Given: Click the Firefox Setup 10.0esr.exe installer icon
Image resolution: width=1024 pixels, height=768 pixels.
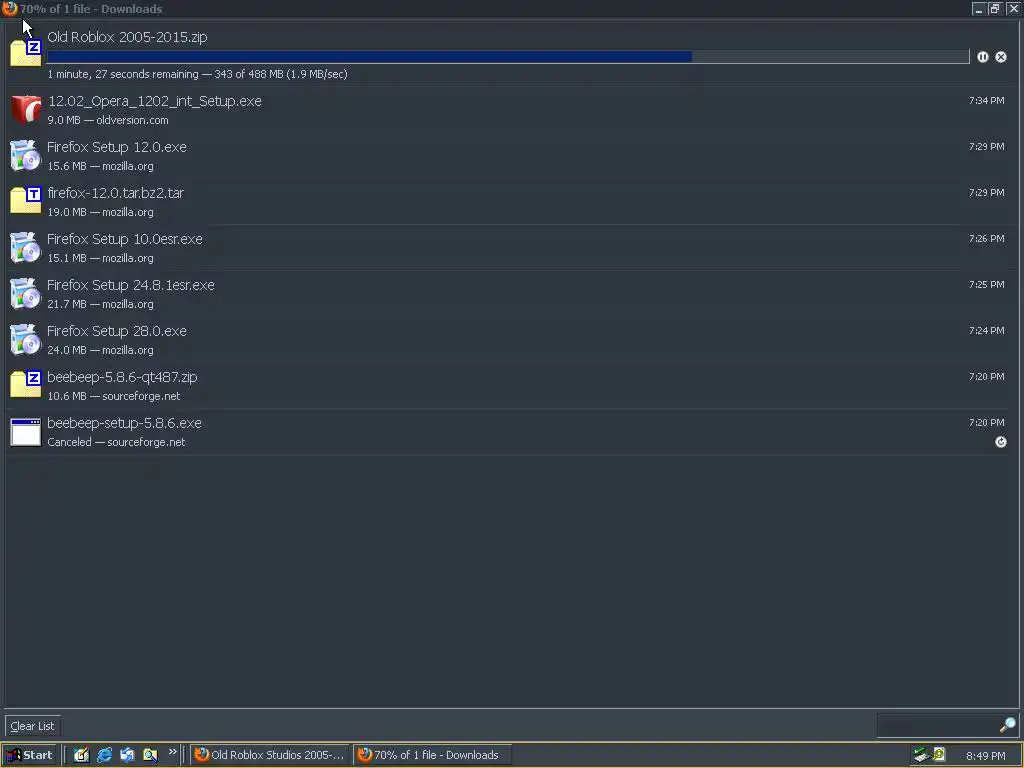Looking at the screenshot, I should coord(26,248).
